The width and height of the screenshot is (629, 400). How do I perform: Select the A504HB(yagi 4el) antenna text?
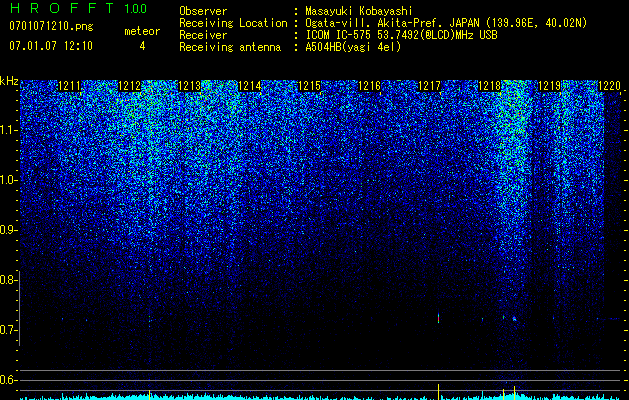[x=353, y=47]
